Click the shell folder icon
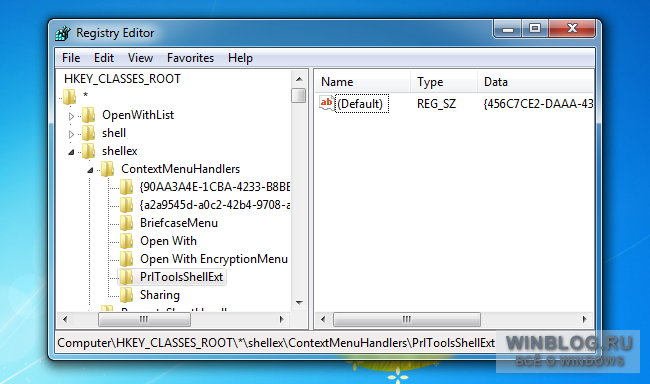 pos(88,133)
